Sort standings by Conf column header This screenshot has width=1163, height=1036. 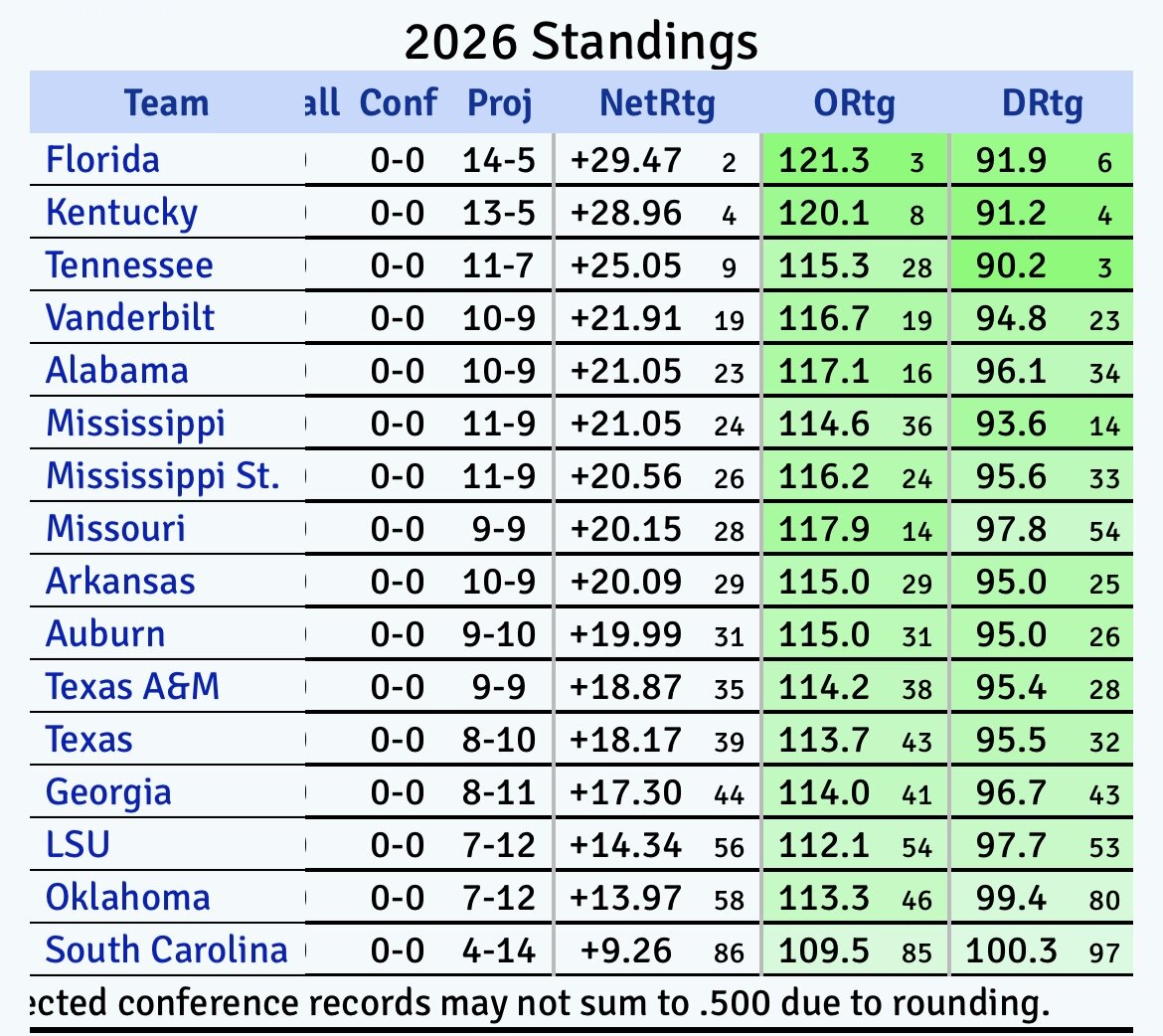click(x=398, y=102)
